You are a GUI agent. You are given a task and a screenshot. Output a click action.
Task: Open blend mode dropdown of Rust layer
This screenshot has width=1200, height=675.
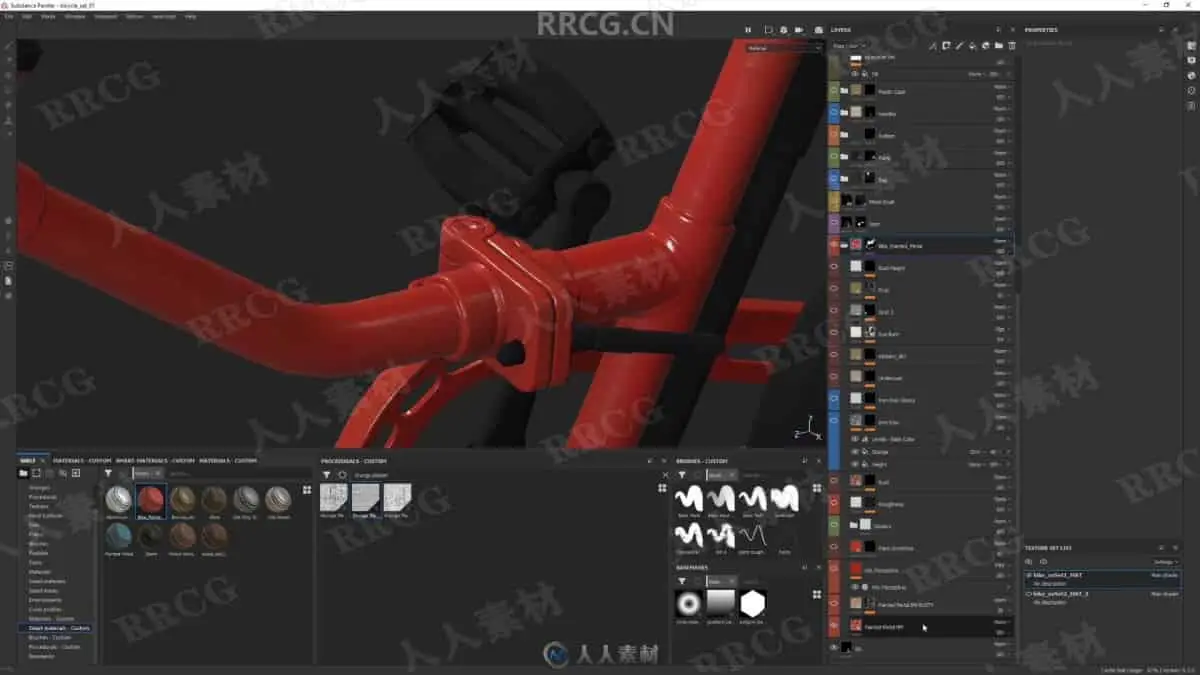(x=1002, y=476)
